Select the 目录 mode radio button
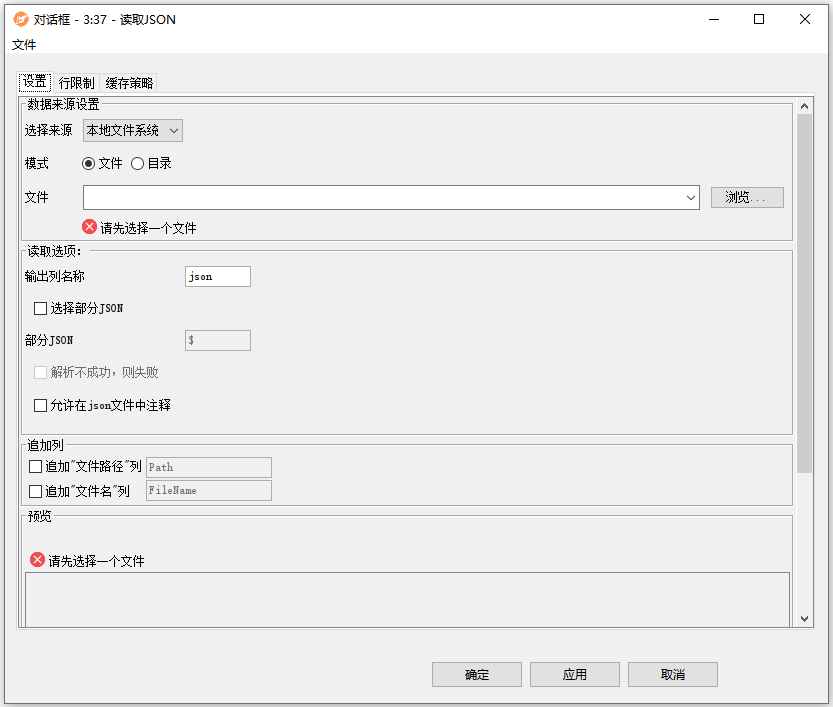The image size is (833, 707). pyautogui.click(x=138, y=163)
